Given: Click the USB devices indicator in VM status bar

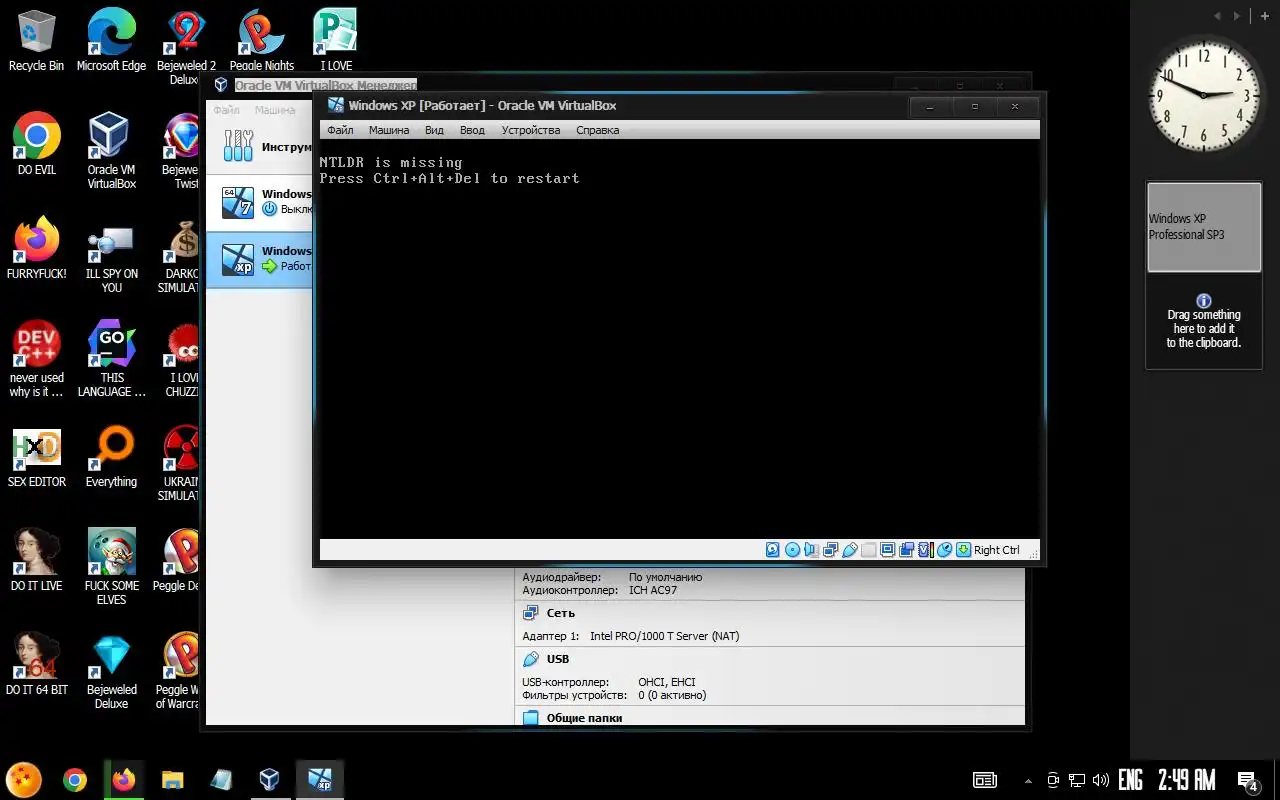Looking at the screenshot, I should click(x=850, y=550).
